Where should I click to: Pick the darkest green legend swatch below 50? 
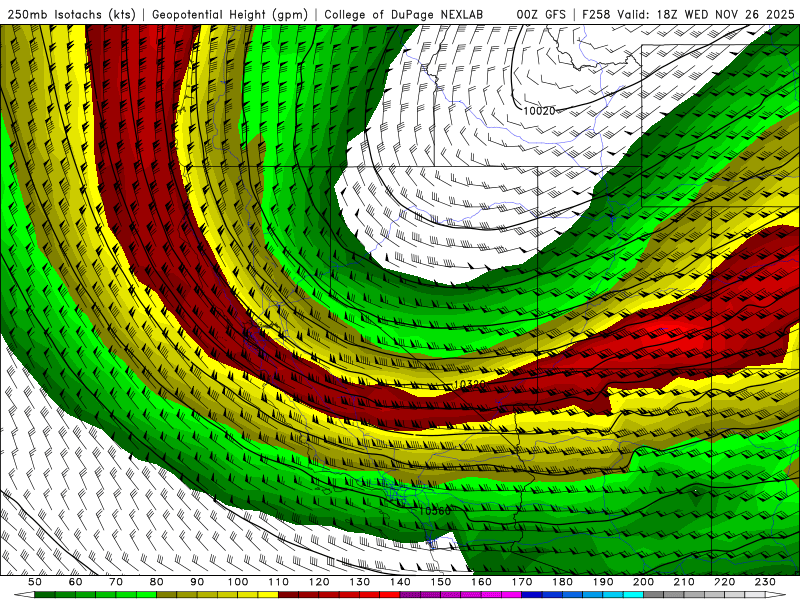click(45, 595)
